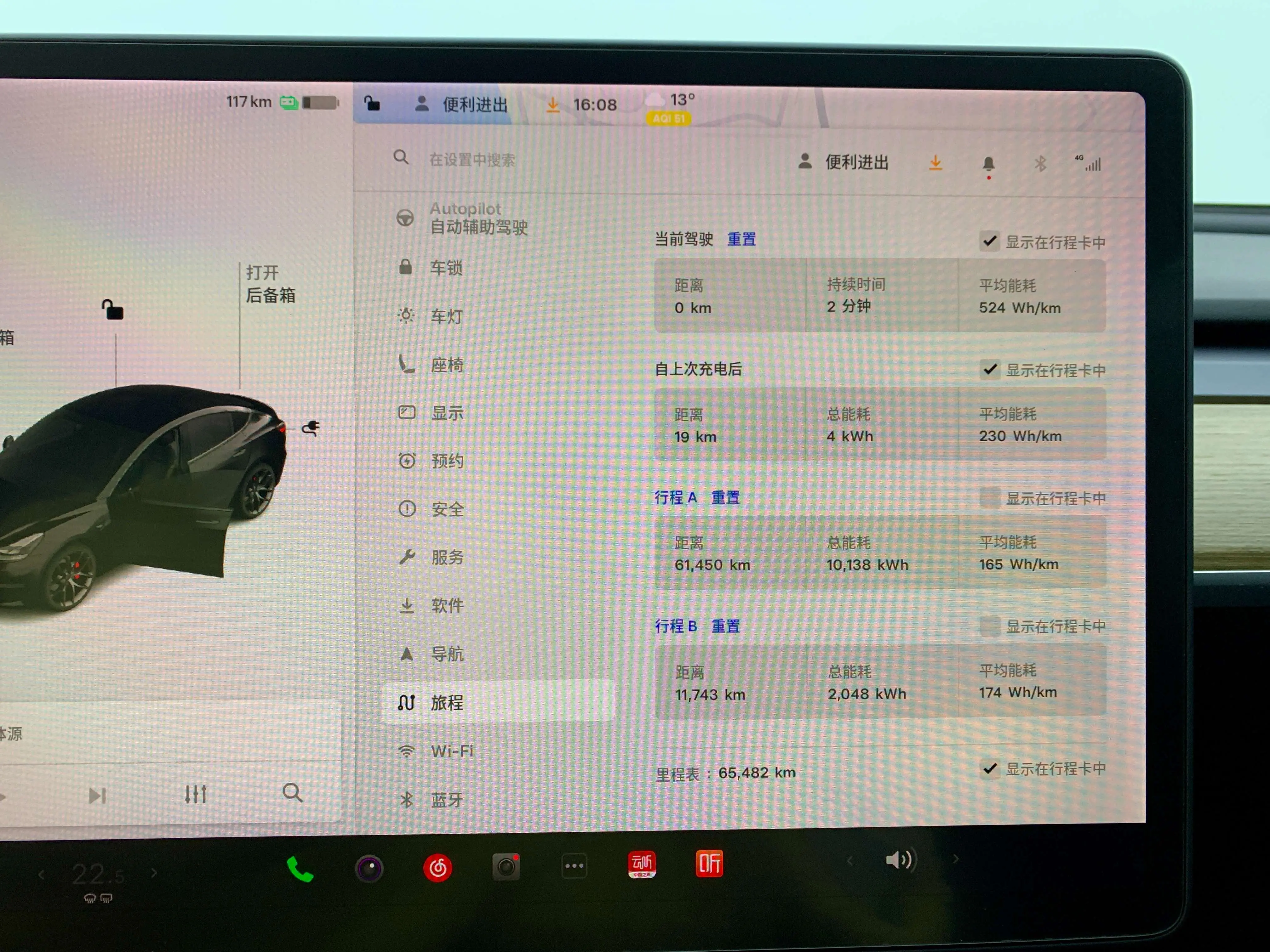The width and height of the screenshot is (1270, 952).
Task: Tap the Bluetooth icon in settings header
Action: 1040,164
